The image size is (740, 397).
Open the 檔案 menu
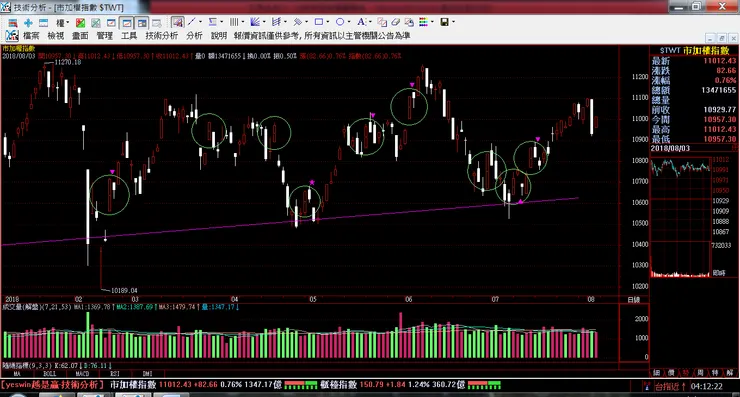coord(31,36)
